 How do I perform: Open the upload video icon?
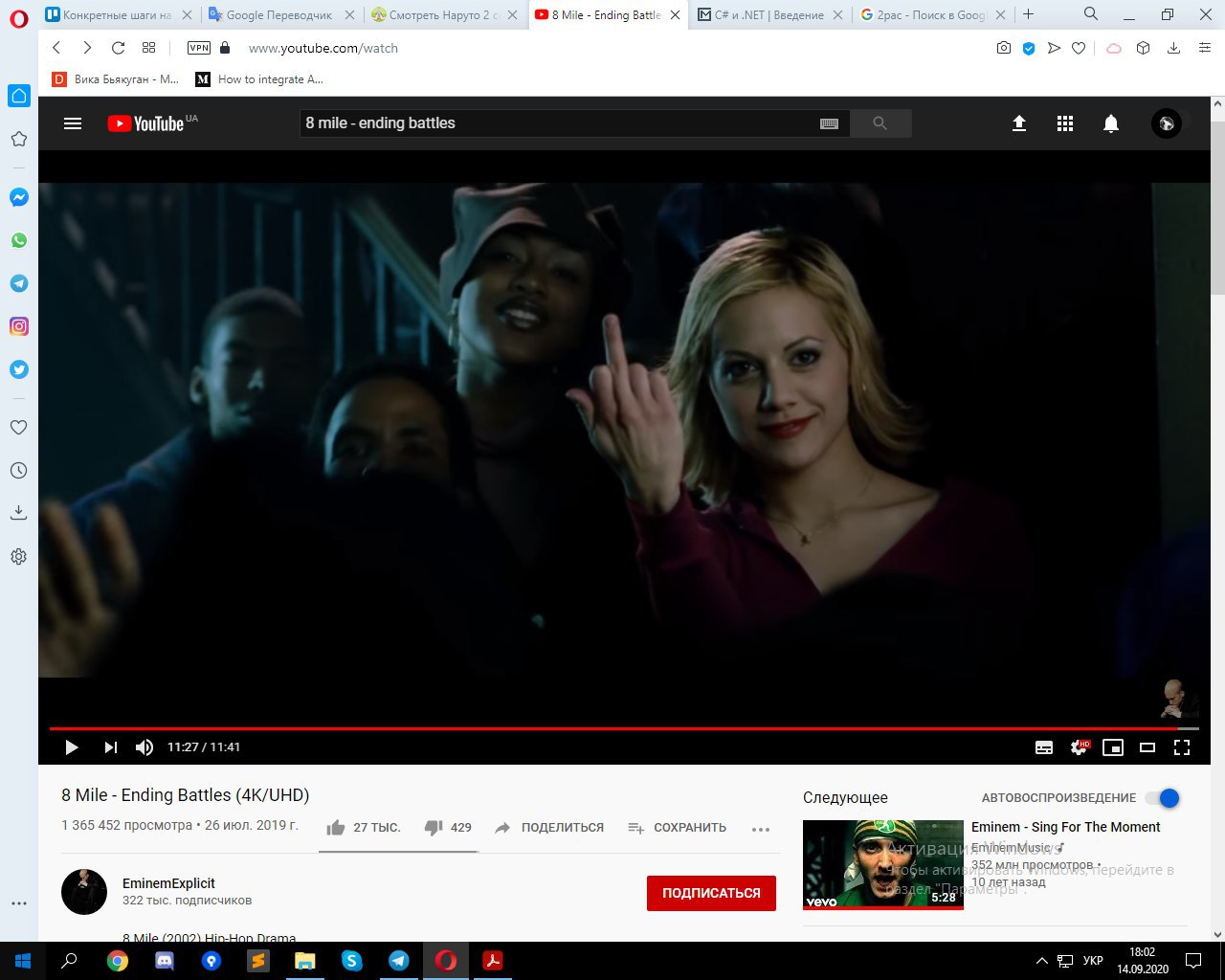pyautogui.click(x=1019, y=123)
